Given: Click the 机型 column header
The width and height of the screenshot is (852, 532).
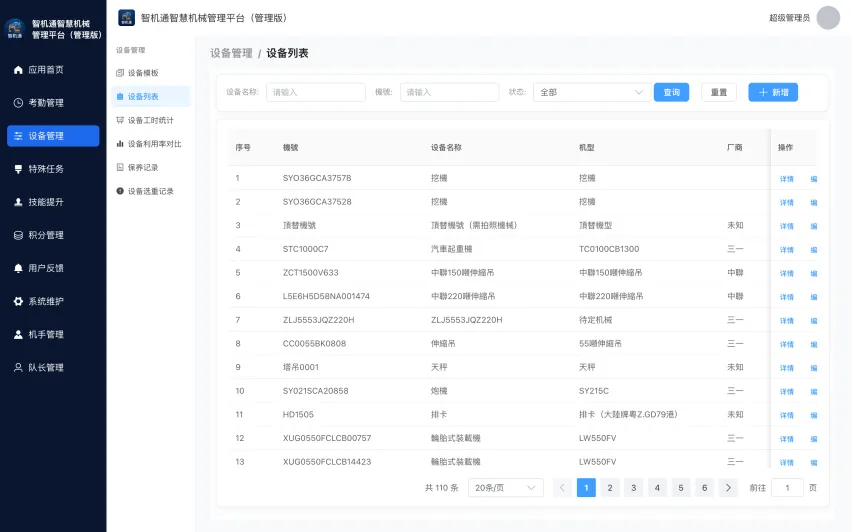Looking at the screenshot, I should pyautogui.click(x=587, y=147).
